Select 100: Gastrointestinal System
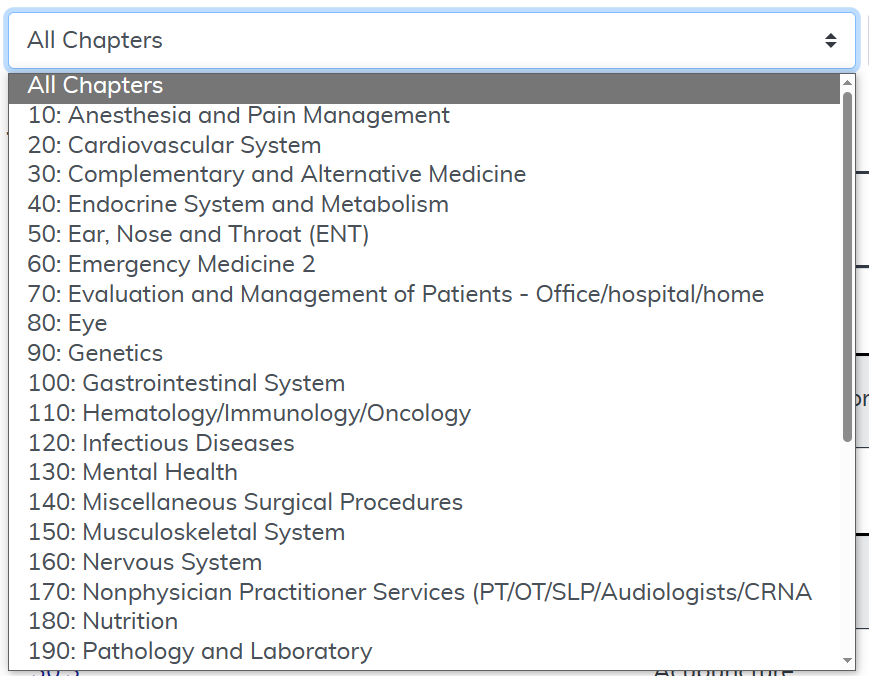Image resolution: width=869 pixels, height=676 pixels. 186,384
